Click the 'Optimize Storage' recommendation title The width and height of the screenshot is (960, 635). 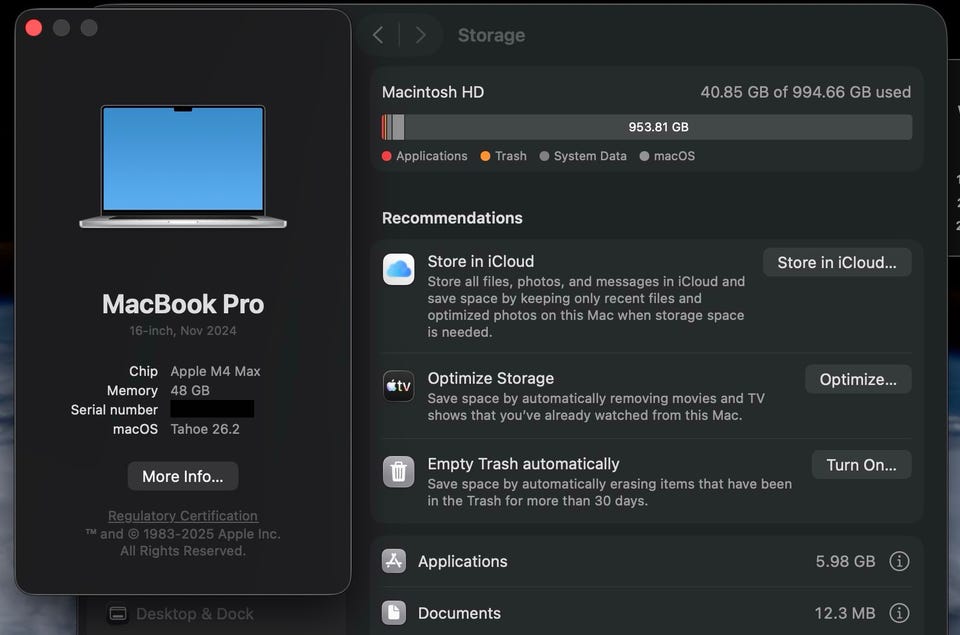tap(490, 378)
